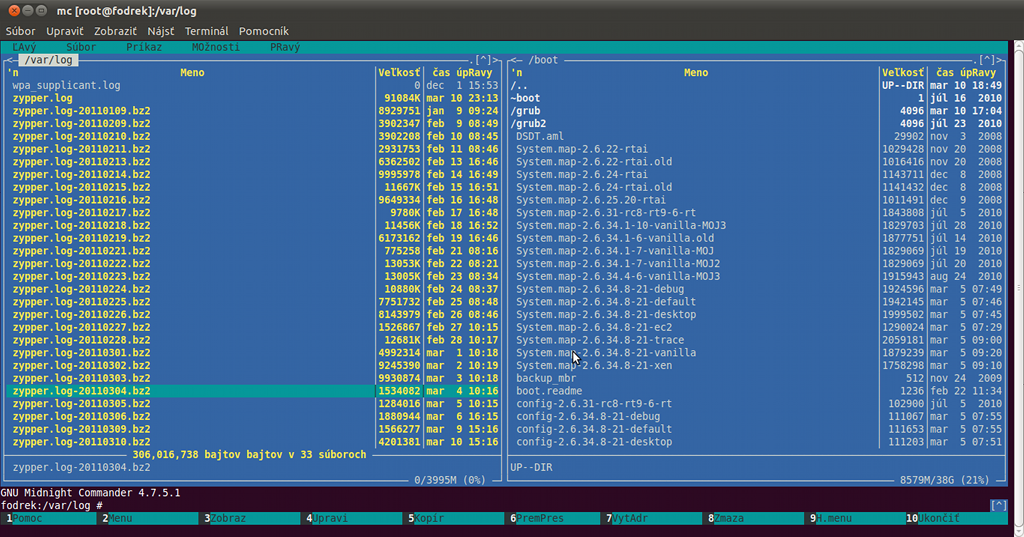1024x537 pixels.
Task: Click the /var/log path label
Action: 48,60
